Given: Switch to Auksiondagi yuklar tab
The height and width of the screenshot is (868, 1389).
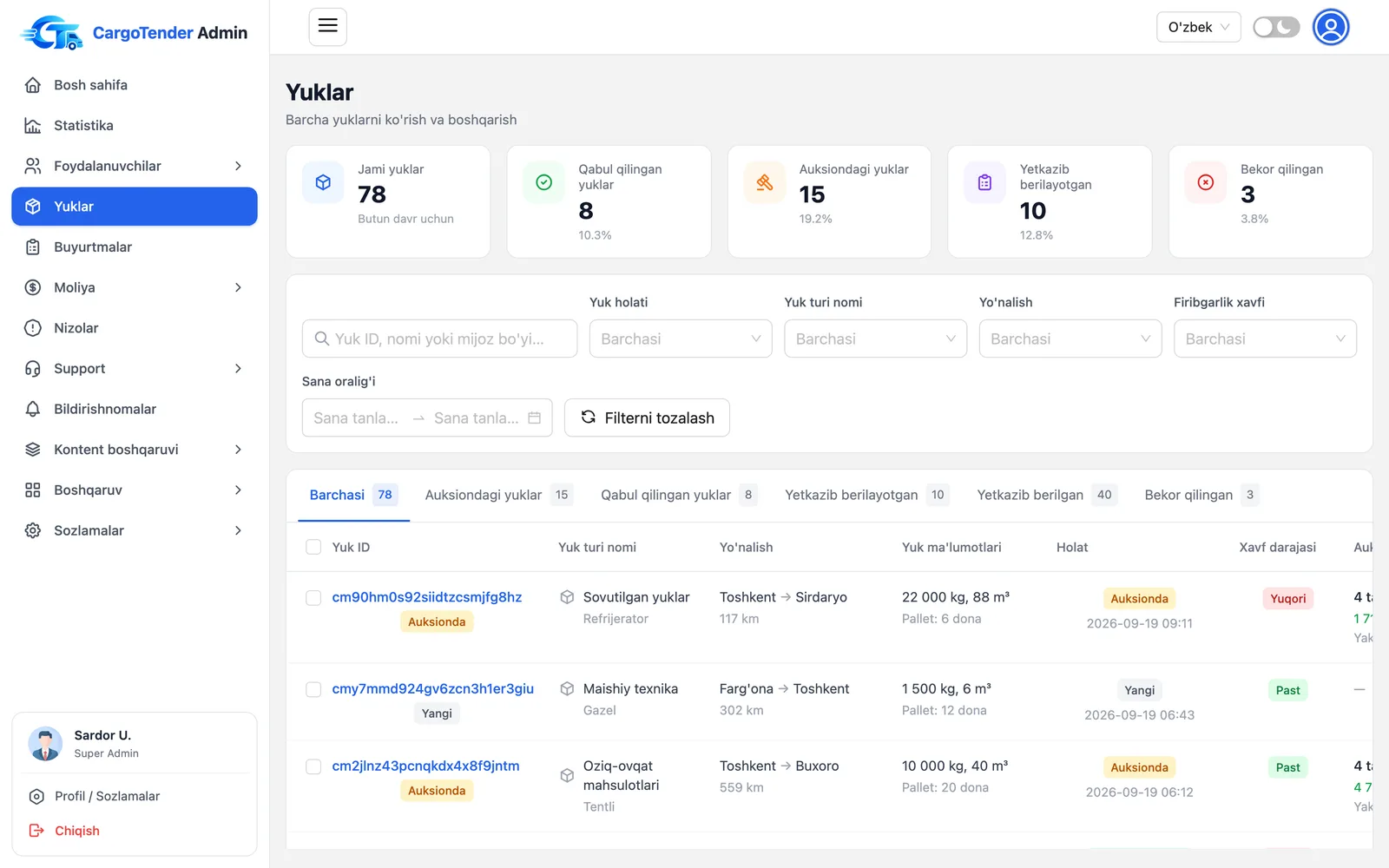Looking at the screenshot, I should point(499,495).
